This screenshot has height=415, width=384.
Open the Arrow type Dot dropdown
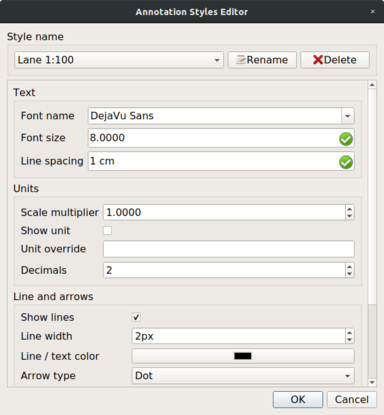click(243, 376)
